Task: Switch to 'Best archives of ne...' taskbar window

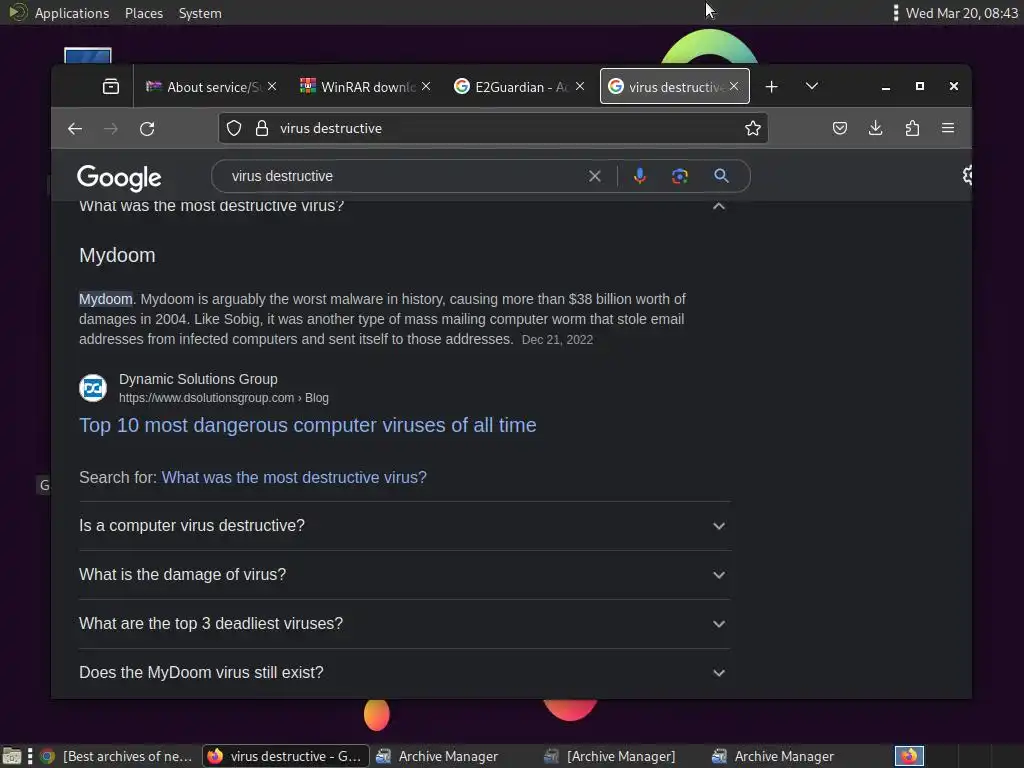Action: pyautogui.click(x=116, y=756)
